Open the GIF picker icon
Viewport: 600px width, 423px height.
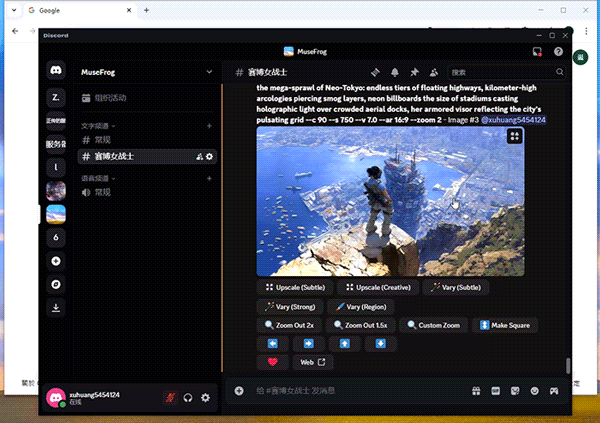click(496, 391)
